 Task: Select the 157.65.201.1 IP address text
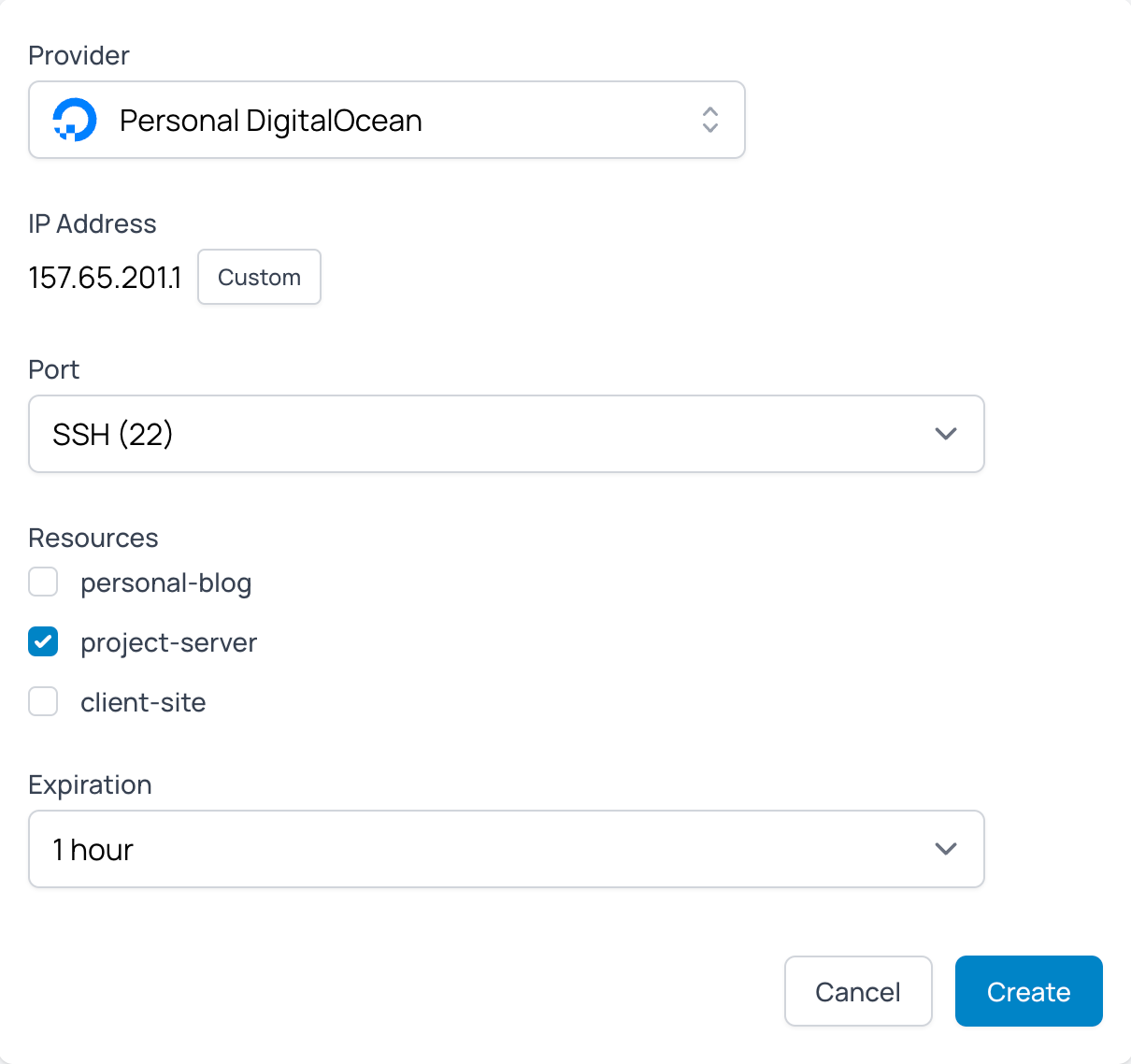coord(105,278)
